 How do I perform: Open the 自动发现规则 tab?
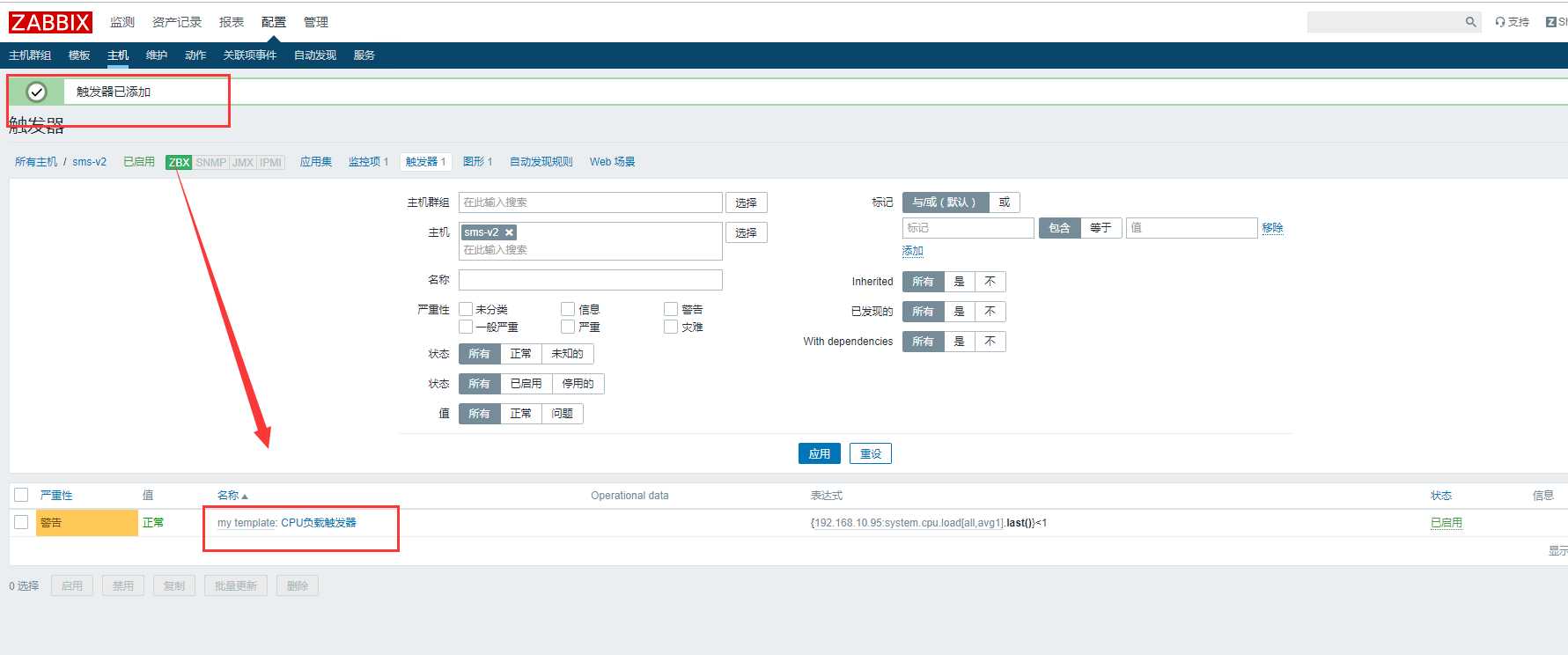click(x=541, y=162)
